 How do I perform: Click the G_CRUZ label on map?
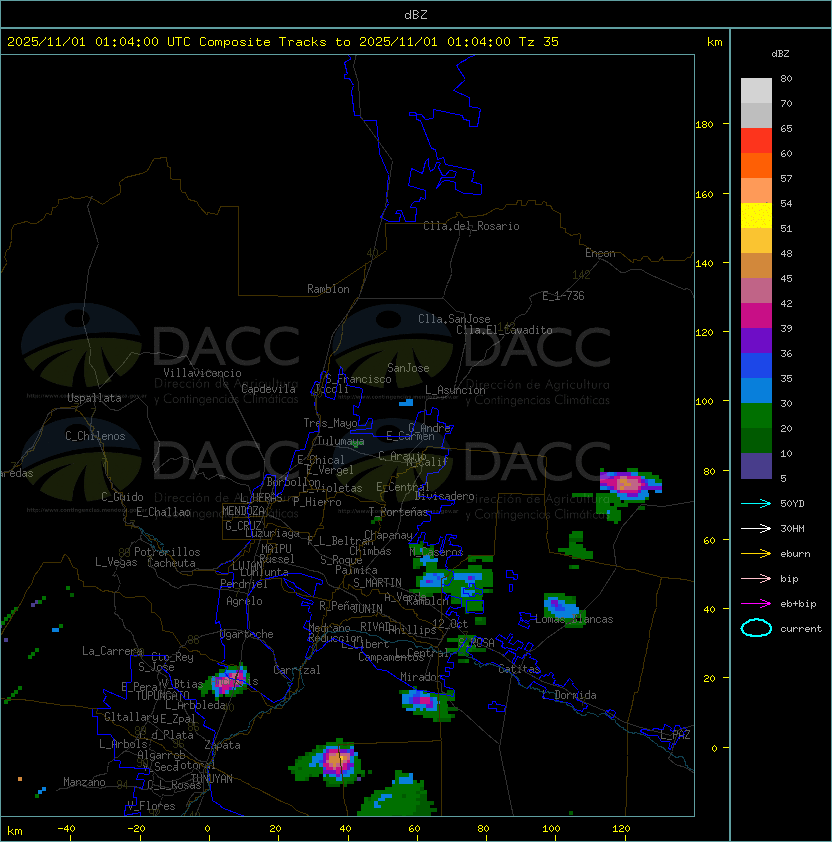pyautogui.click(x=243, y=526)
